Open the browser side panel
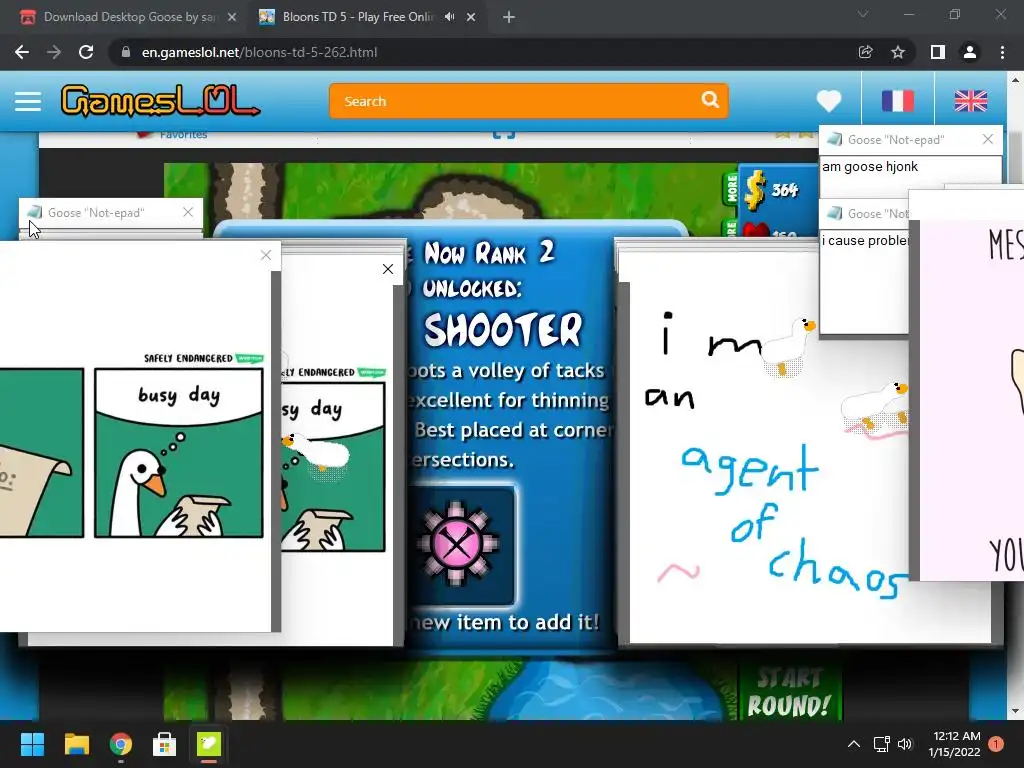The height and width of the screenshot is (768, 1024). click(938, 52)
